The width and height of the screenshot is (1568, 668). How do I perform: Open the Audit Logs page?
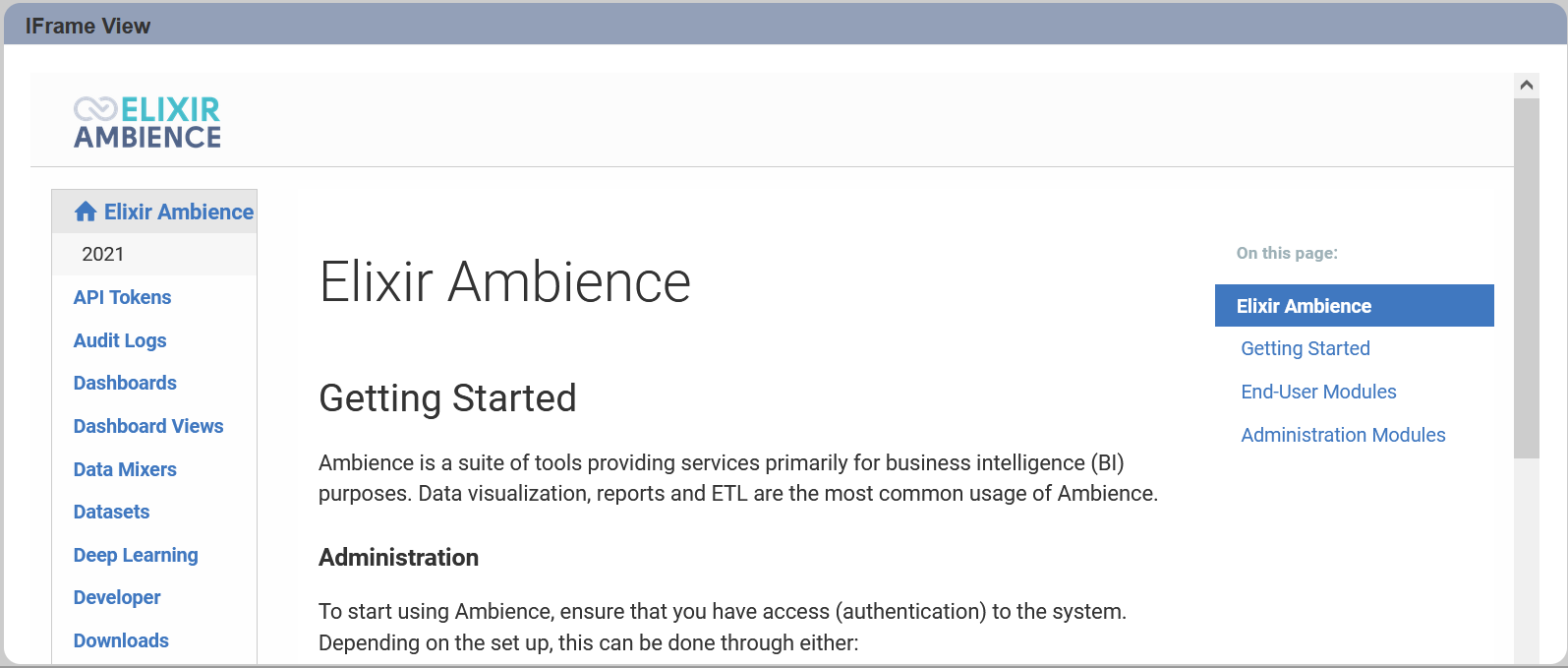[120, 340]
